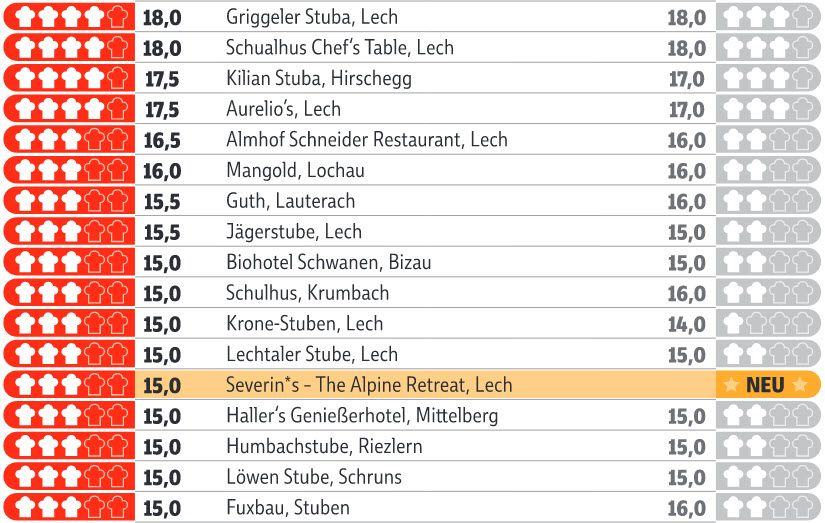Click red chef hats beside Guth, Lauterach
This screenshot has height=523, width=825.
(69, 201)
